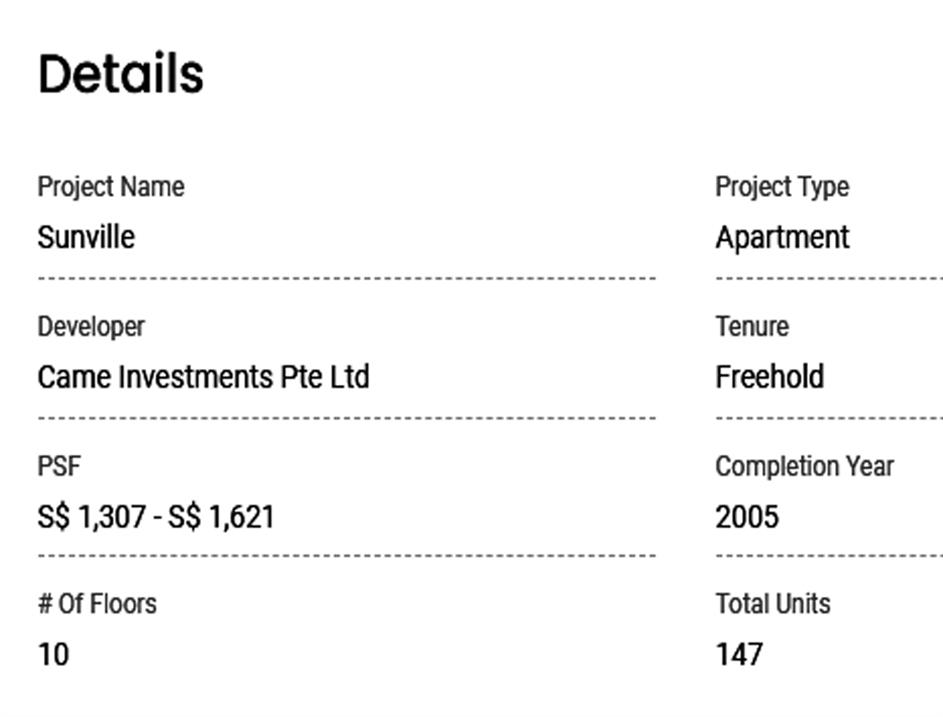Select the completion year 2005
The image size is (943, 717).
(747, 517)
